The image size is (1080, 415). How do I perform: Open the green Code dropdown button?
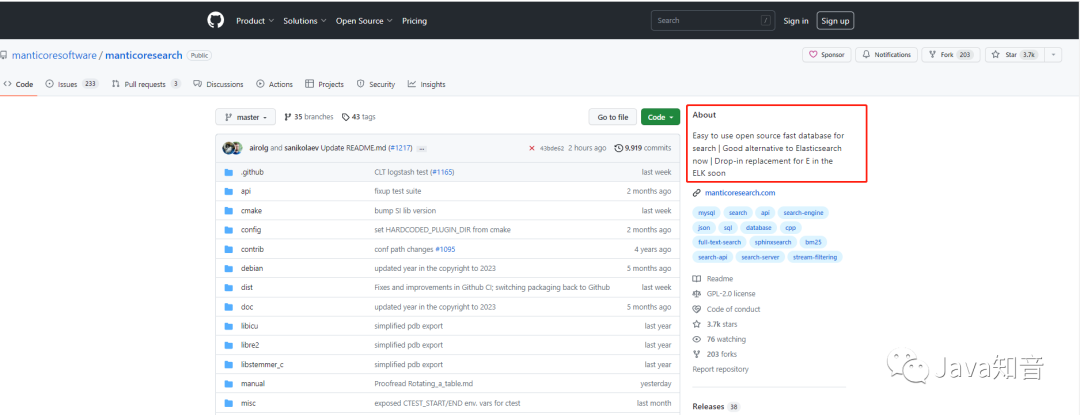(x=661, y=118)
